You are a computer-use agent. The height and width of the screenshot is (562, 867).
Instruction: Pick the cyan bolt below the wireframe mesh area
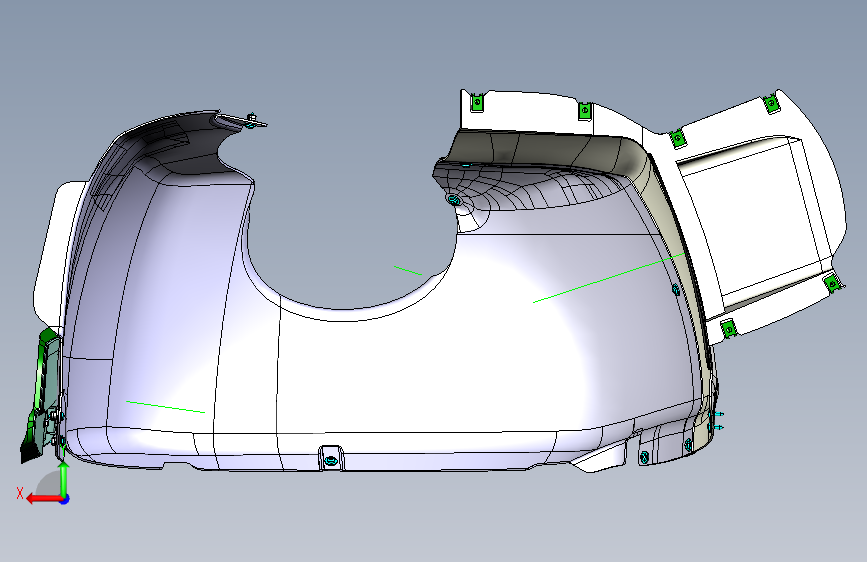point(454,199)
